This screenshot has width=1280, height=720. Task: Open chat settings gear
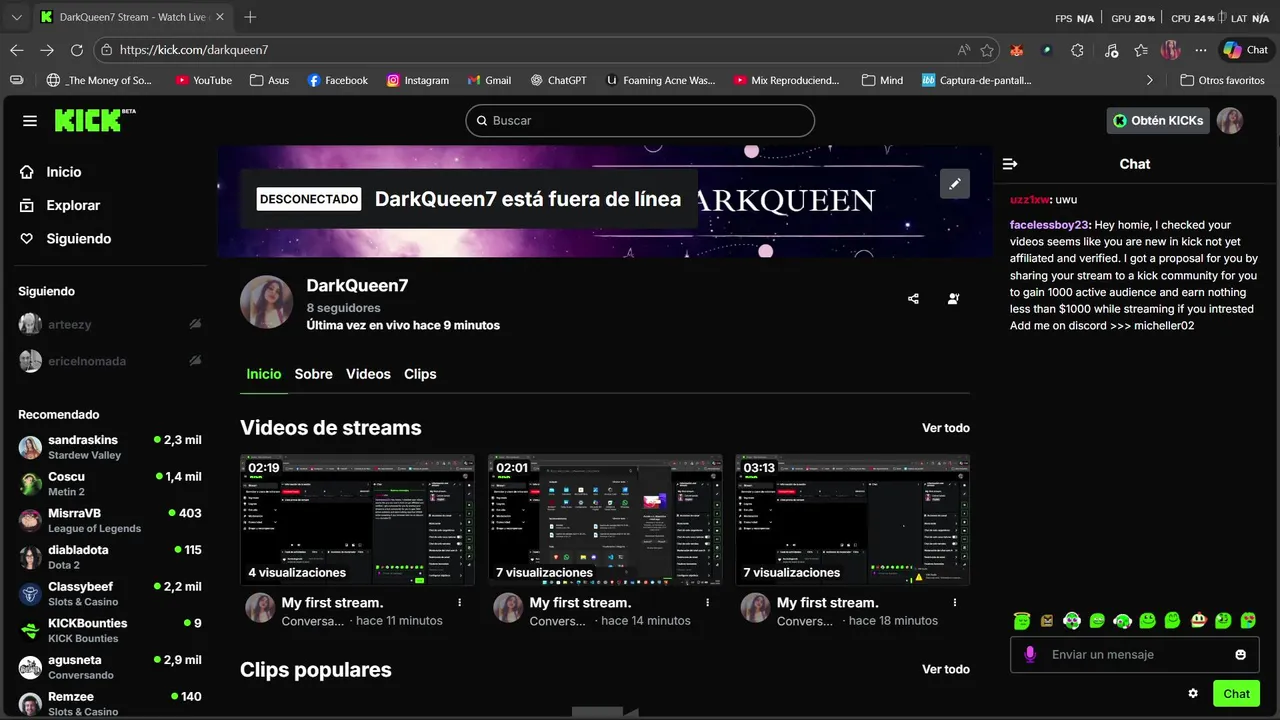pos(1193,693)
